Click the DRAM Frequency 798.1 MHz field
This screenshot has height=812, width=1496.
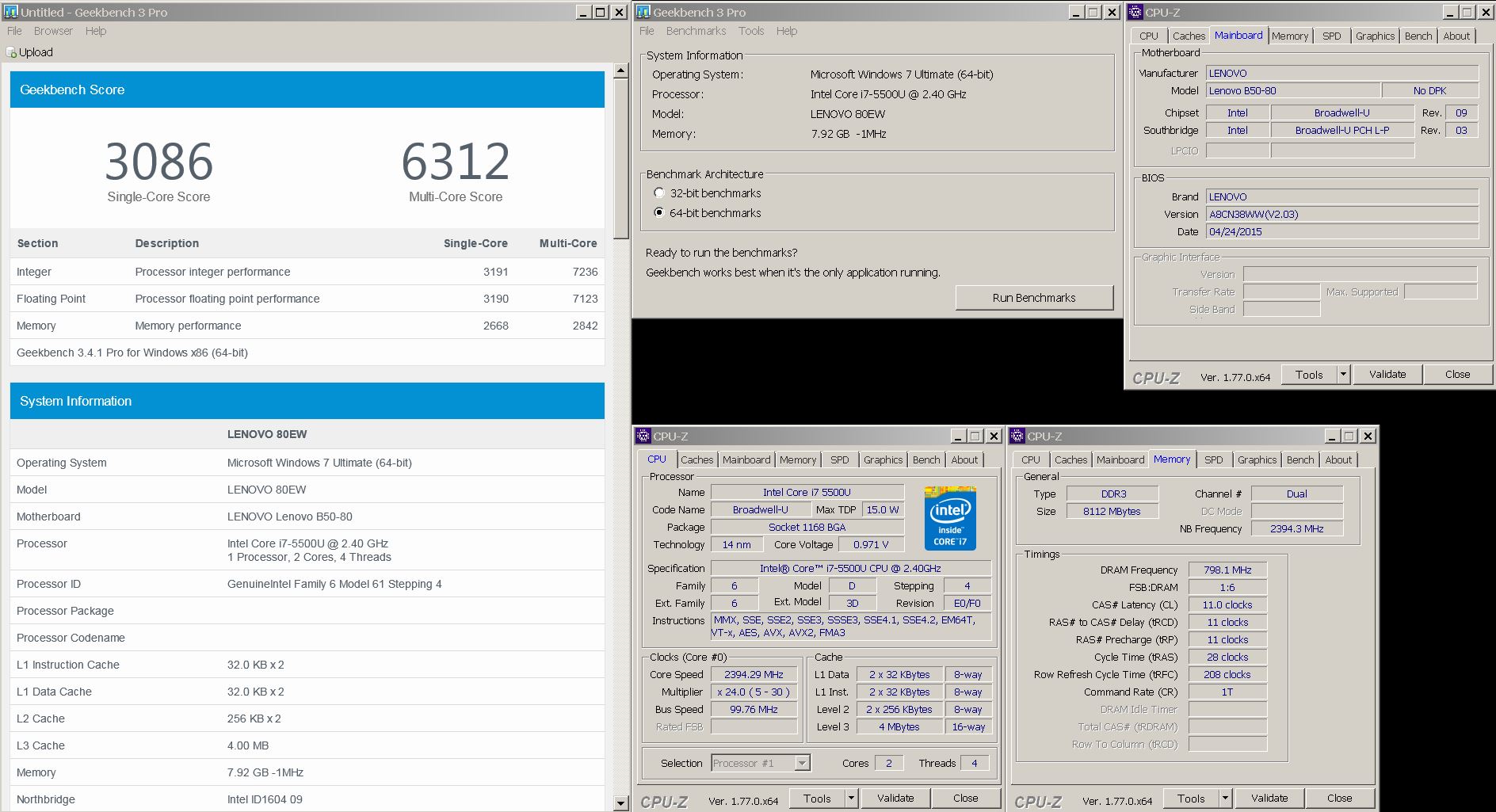coord(1227,570)
